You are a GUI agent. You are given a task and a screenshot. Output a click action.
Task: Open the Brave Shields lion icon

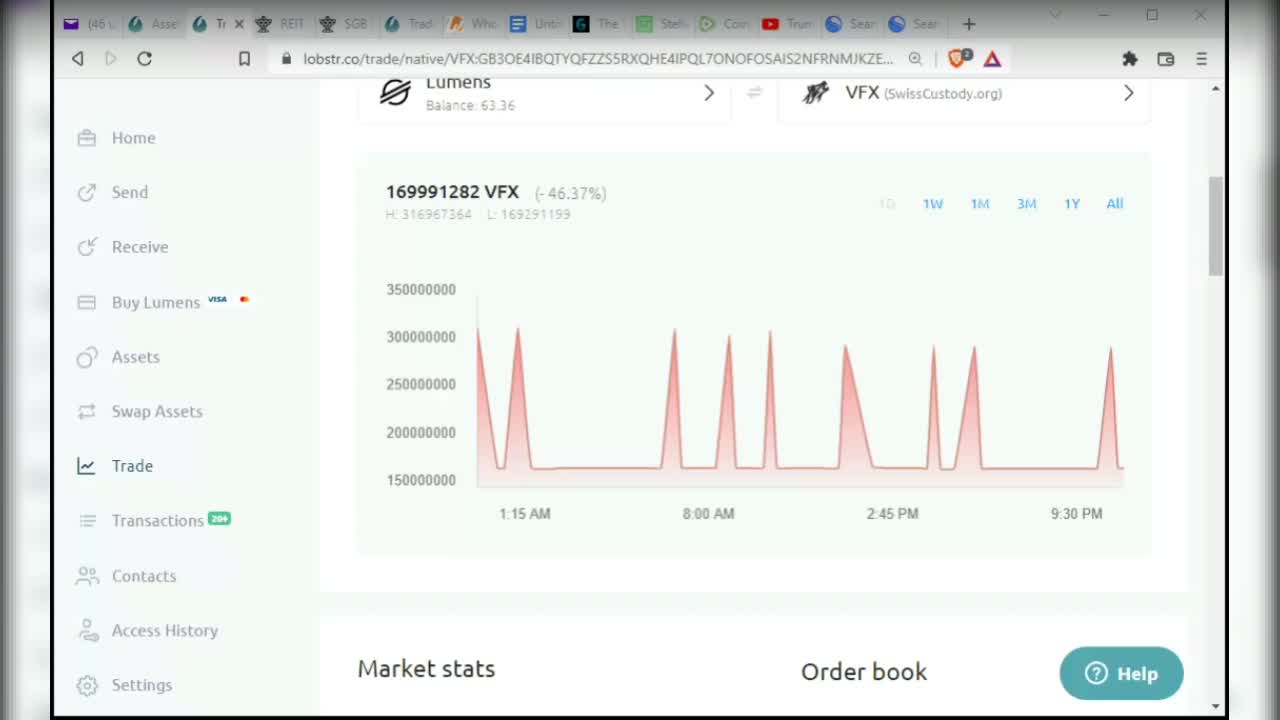point(958,59)
